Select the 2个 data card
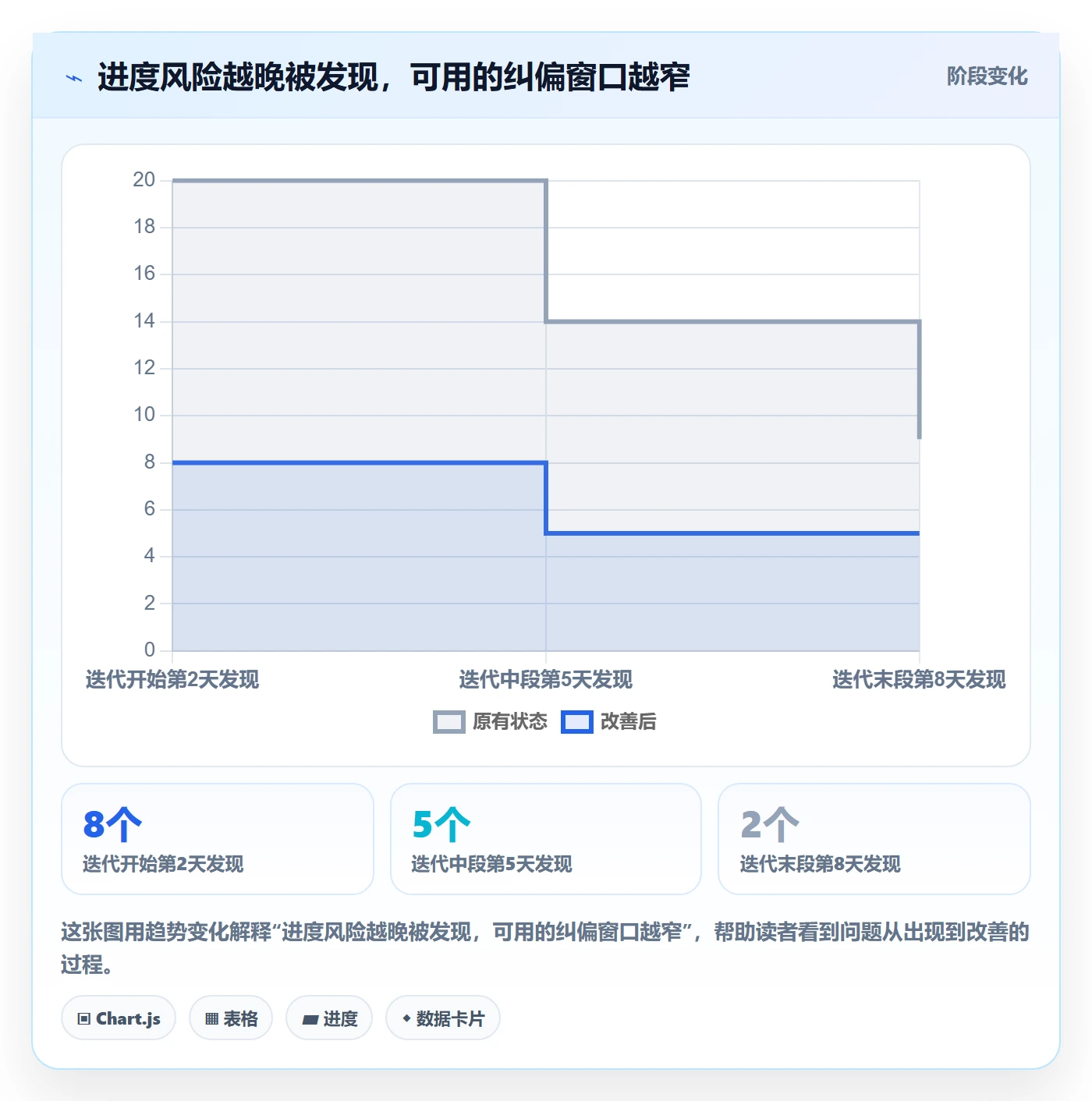 (874, 839)
